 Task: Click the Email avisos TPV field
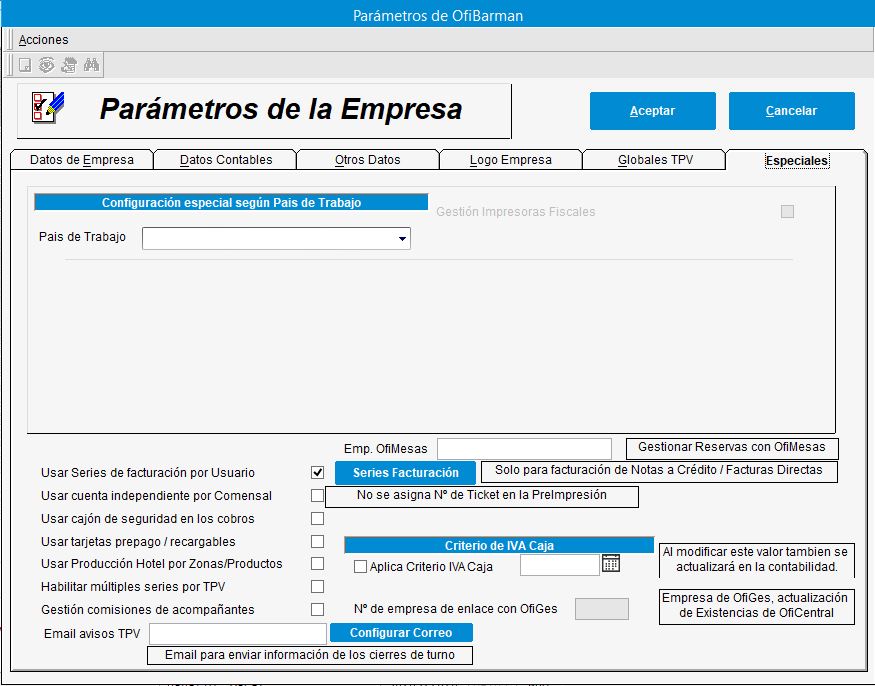238,634
